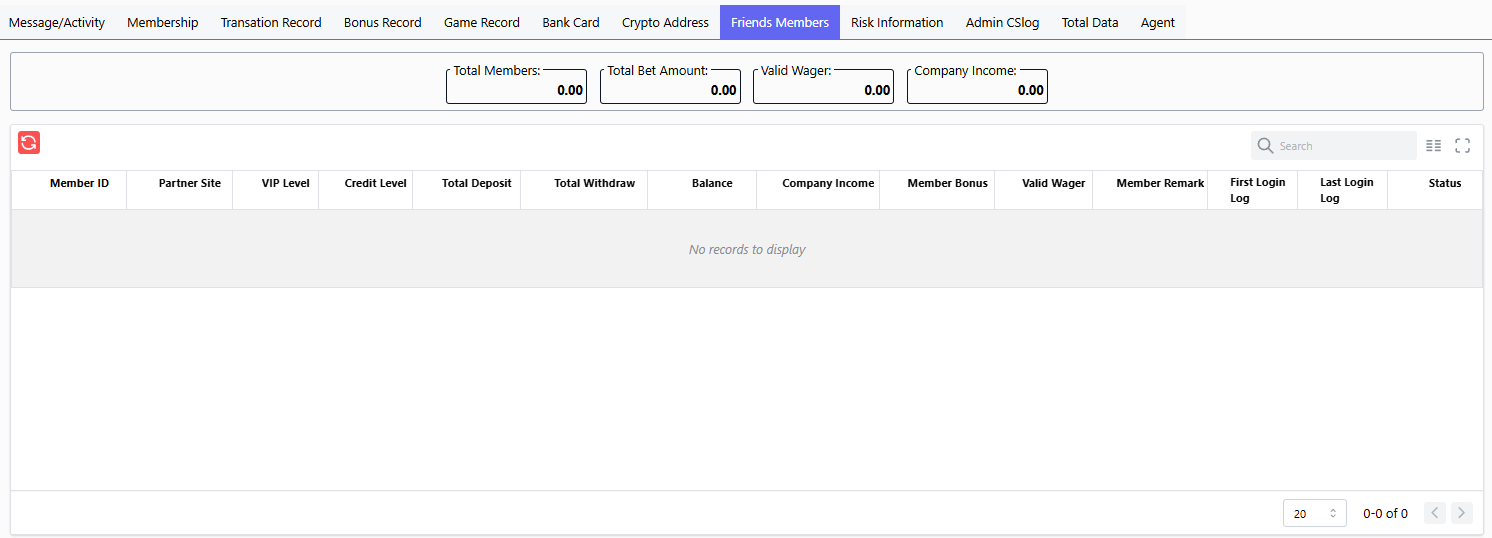
Task: Switch to the Message/Activity tab
Action: coord(57,22)
